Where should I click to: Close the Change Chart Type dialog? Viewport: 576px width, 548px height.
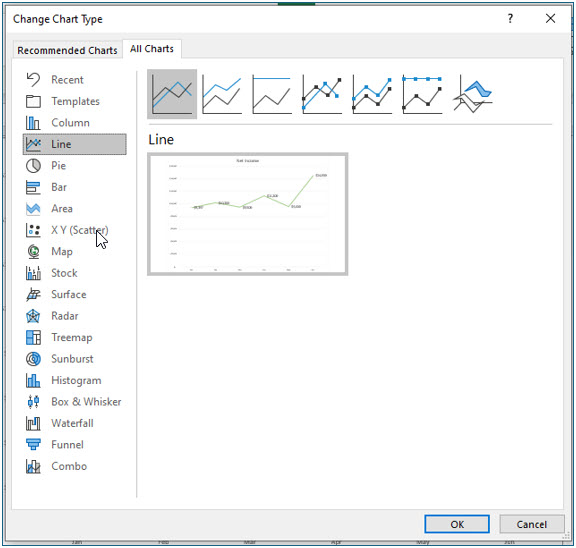pos(550,18)
